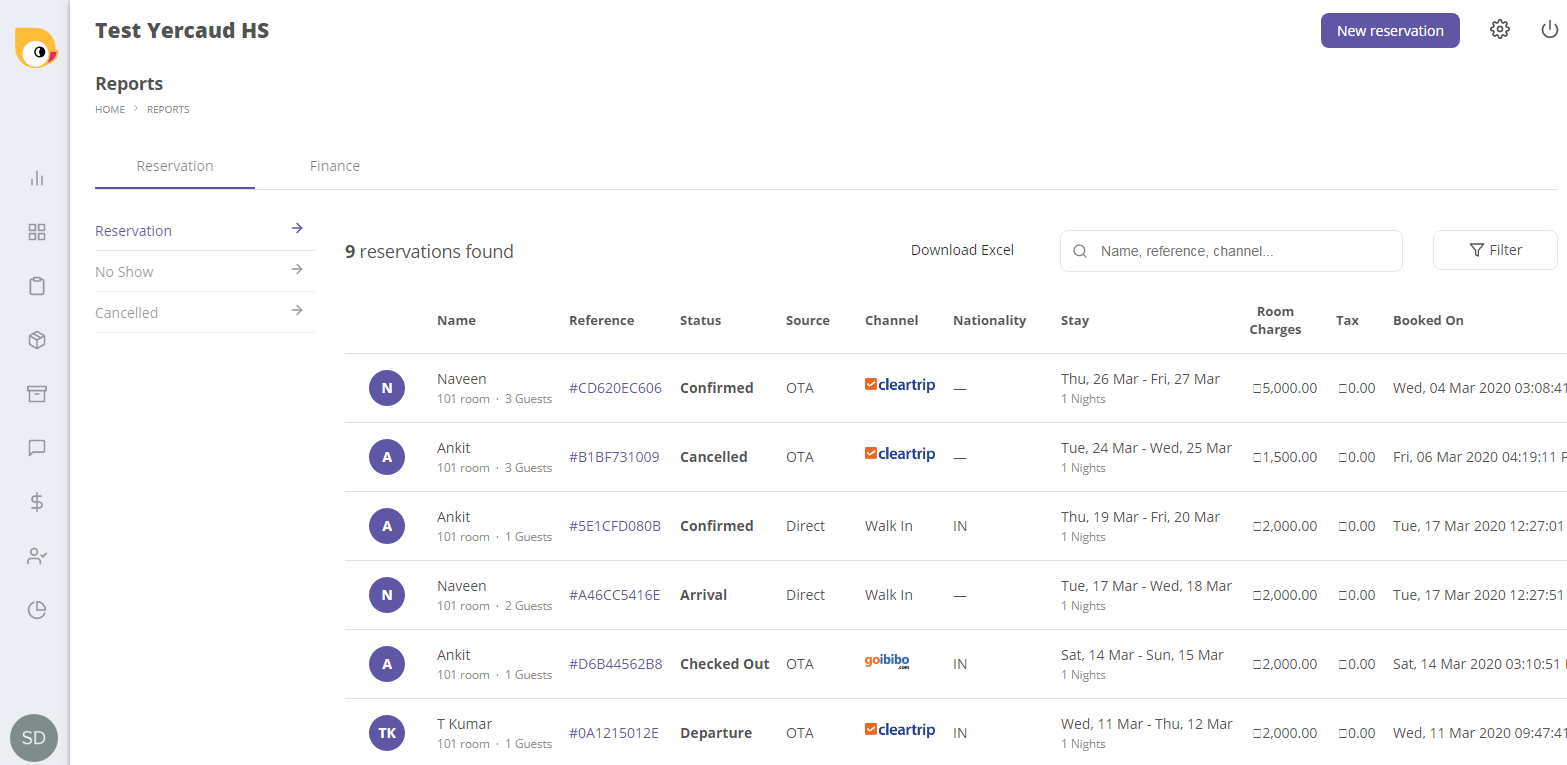Screen dimensions: 1567x765
Task: Click the dollar sign finance icon
Action: [x=37, y=502]
